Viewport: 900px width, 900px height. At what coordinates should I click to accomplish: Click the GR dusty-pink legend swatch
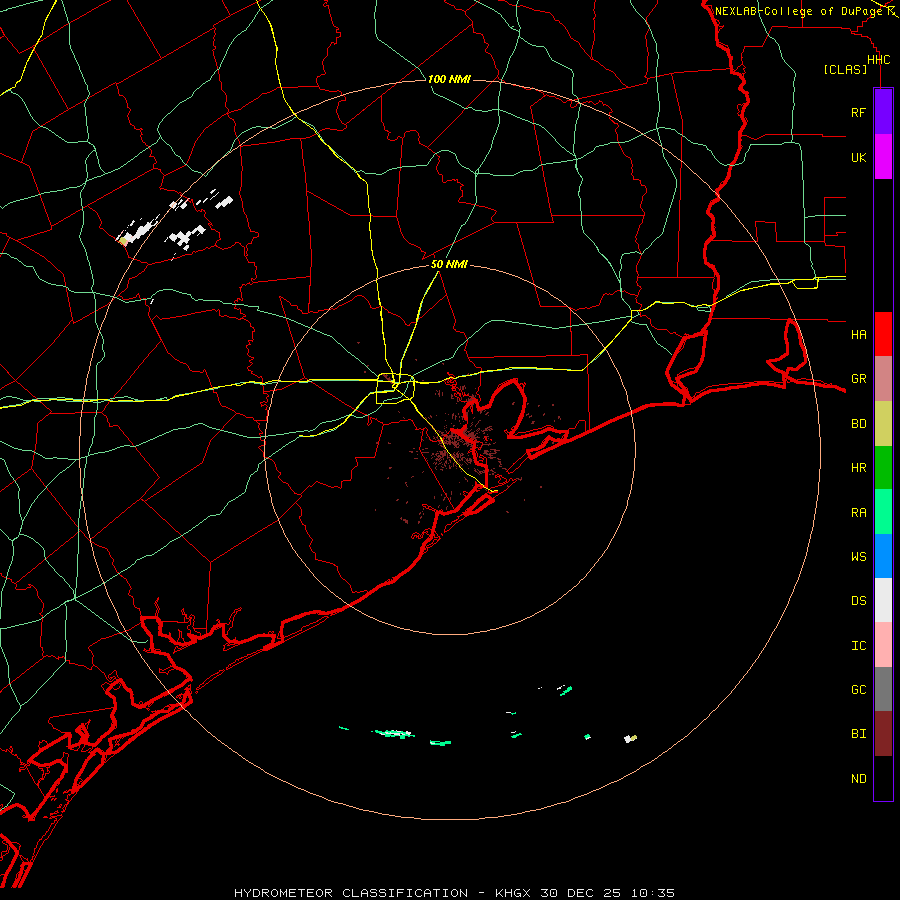[x=883, y=379]
